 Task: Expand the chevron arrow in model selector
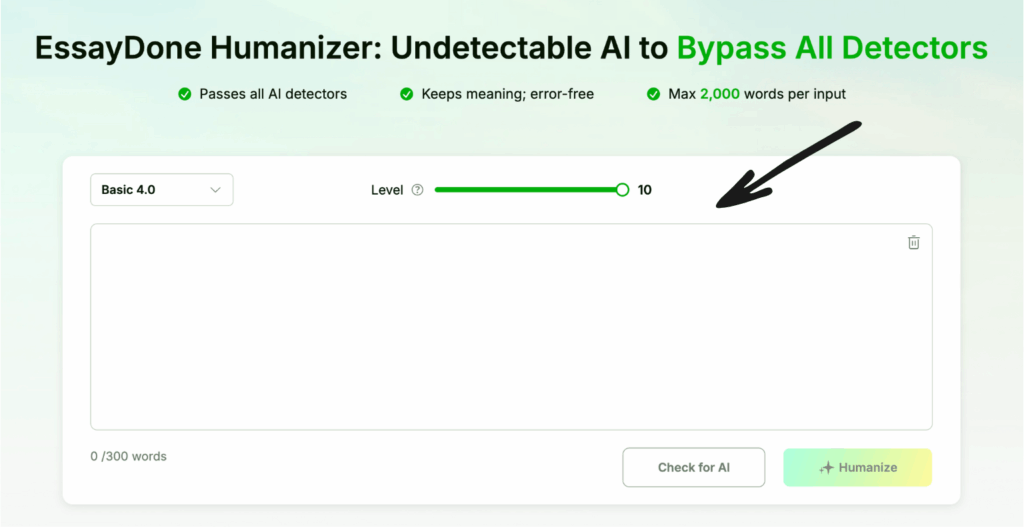(x=215, y=190)
